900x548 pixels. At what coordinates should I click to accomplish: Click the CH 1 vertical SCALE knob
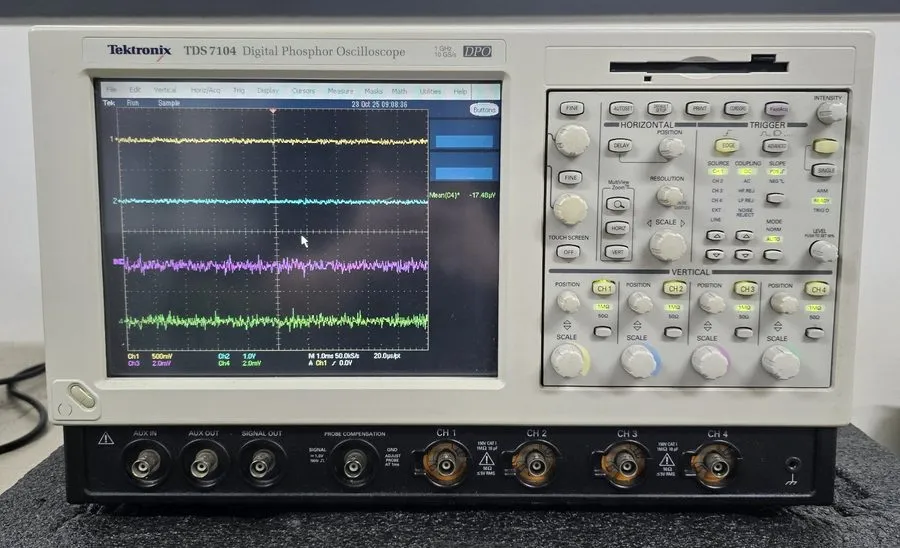tap(567, 361)
